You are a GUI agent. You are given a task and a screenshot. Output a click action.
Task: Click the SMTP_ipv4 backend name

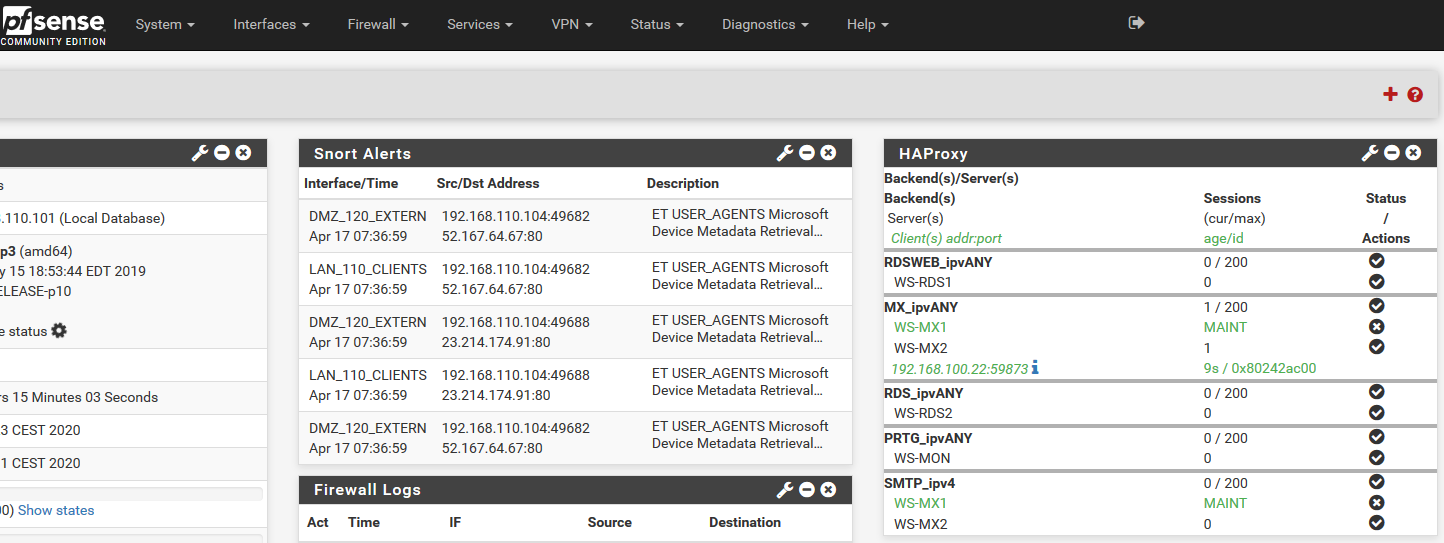click(x=922, y=483)
